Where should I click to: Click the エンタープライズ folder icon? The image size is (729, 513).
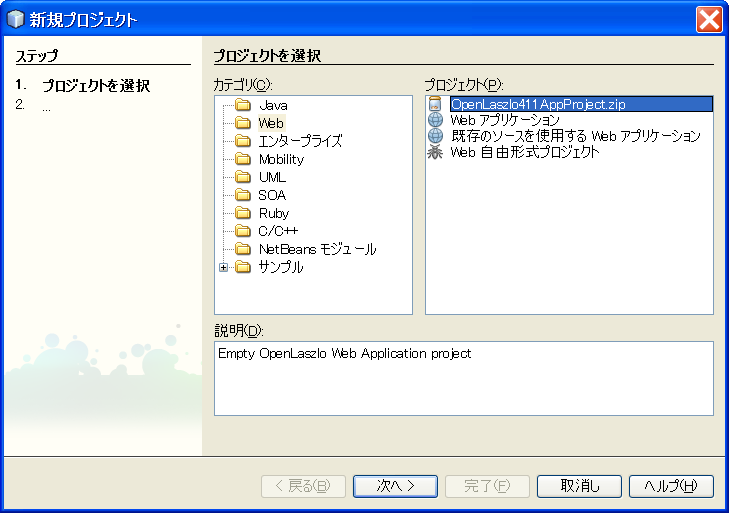[243, 140]
